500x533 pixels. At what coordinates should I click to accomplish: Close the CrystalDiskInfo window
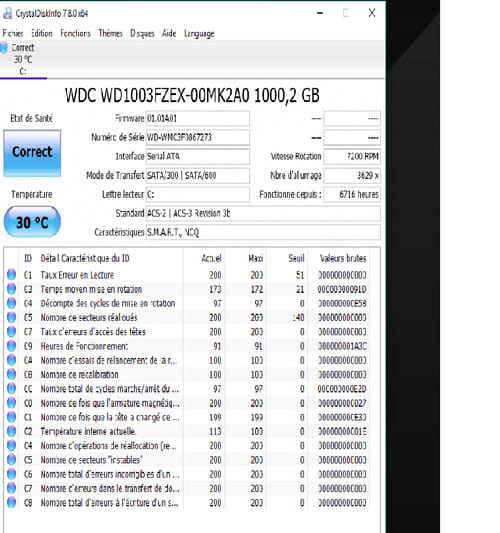[372, 13]
